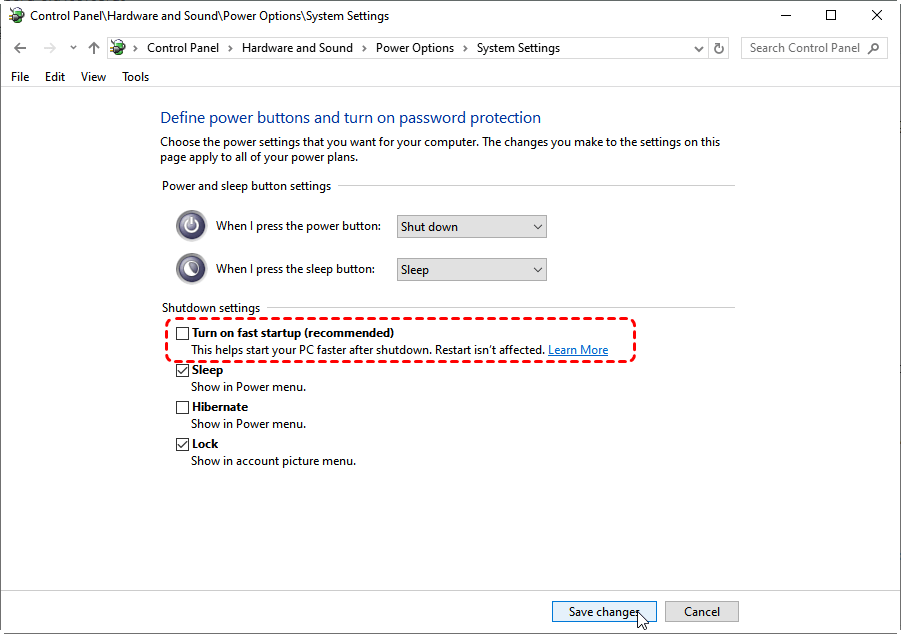Click the power button icon
The width and height of the screenshot is (901, 634).
pyautogui.click(x=191, y=226)
